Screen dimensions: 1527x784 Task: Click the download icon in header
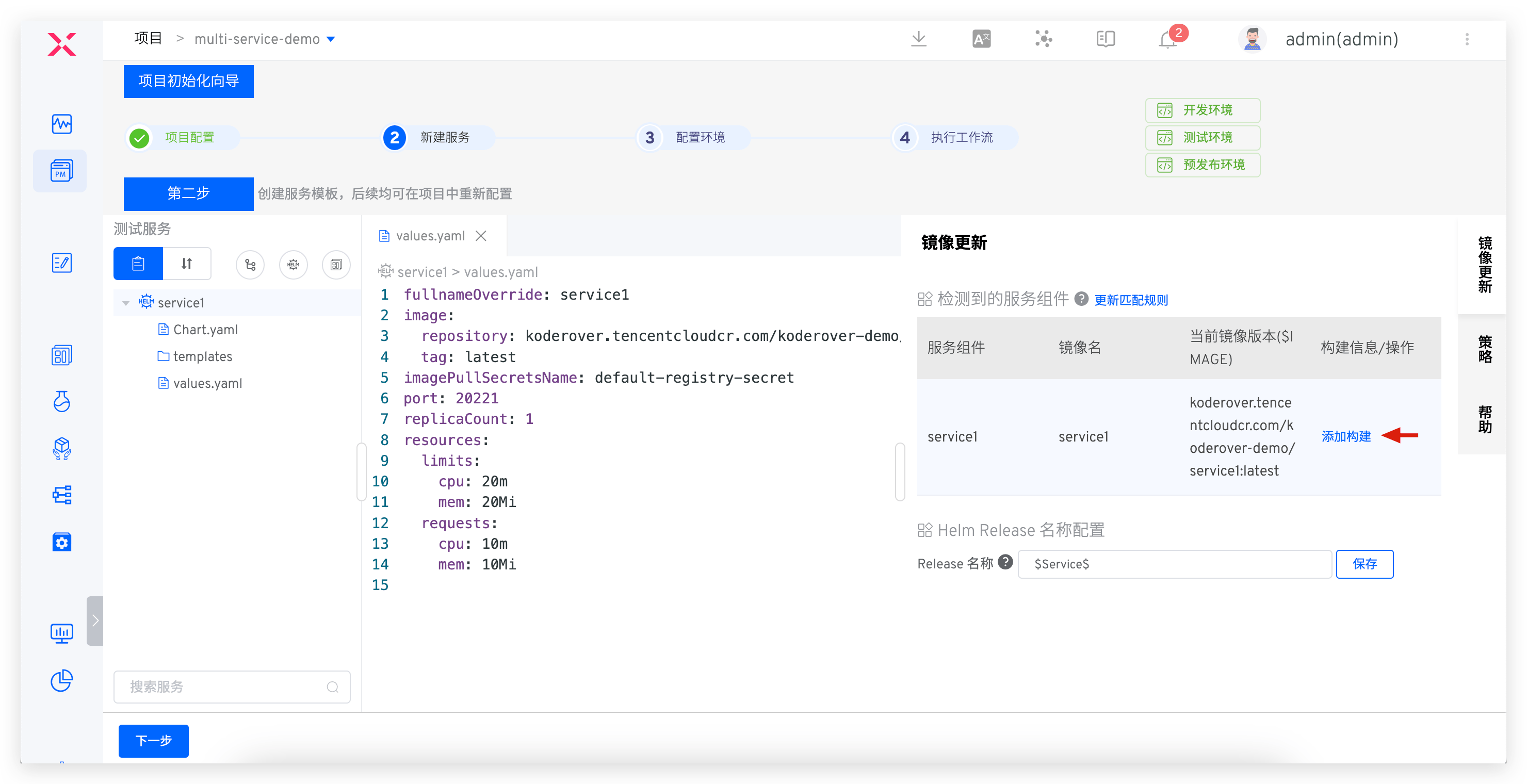(918, 39)
